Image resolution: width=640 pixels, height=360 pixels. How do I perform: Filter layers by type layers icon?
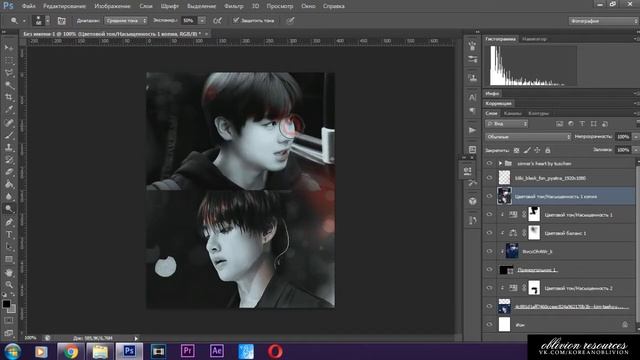pos(582,124)
